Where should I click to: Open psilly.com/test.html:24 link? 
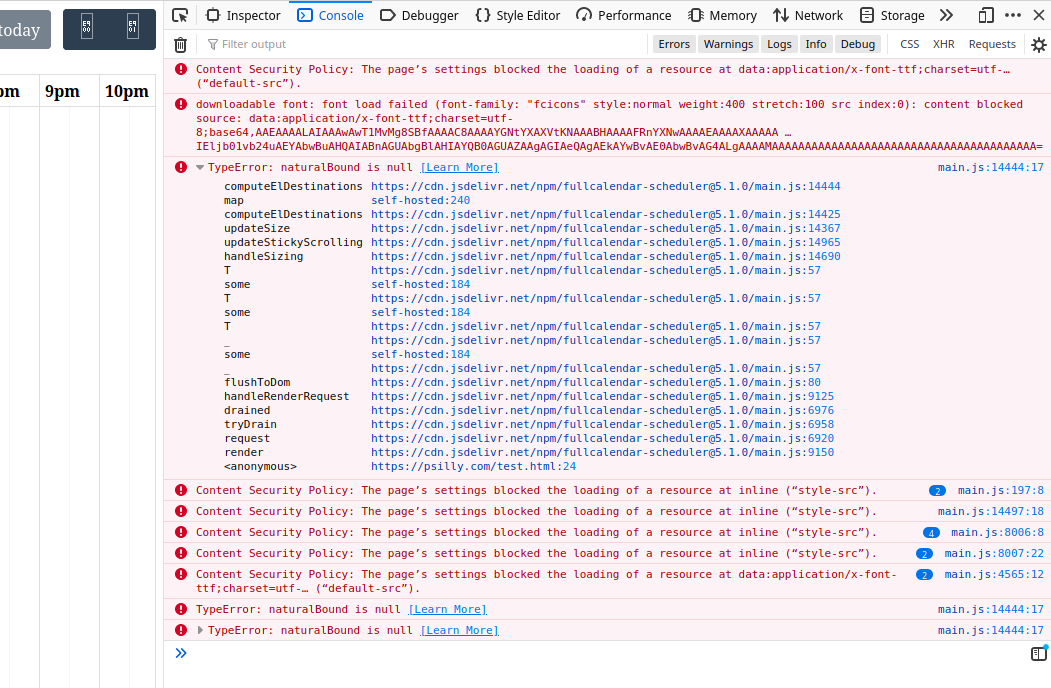point(473,467)
